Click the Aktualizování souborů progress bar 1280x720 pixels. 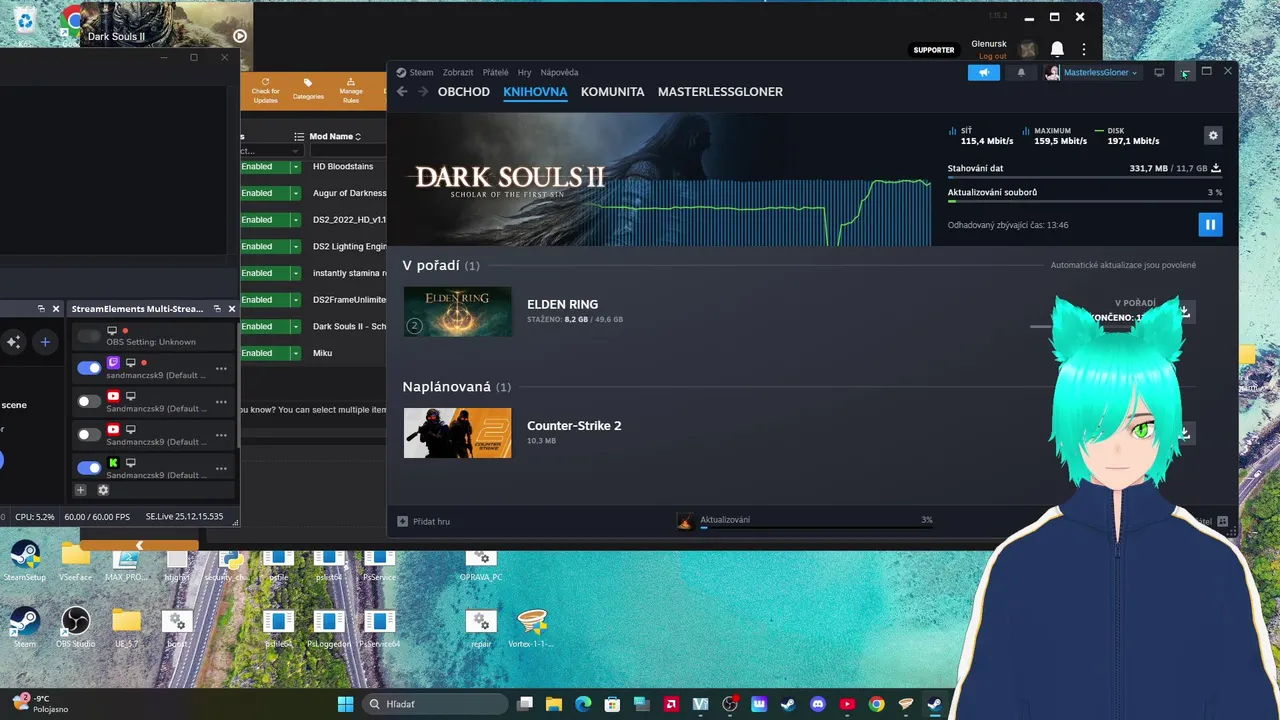[x=1084, y=201]
